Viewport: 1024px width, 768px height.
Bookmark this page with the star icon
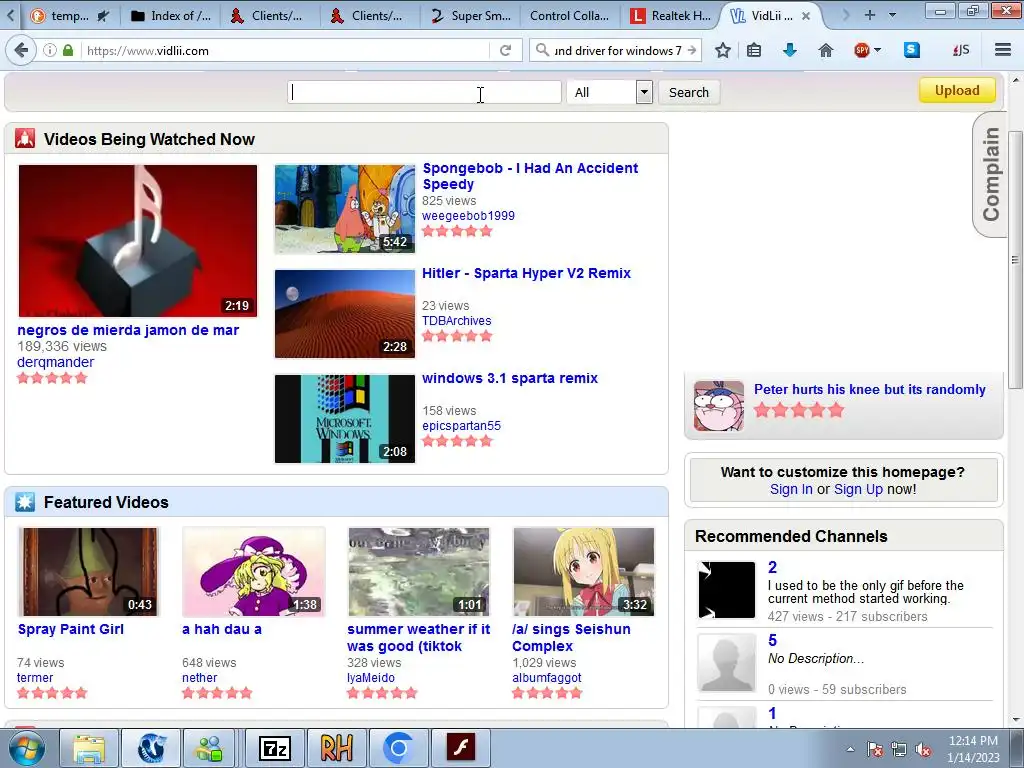click(722, 50)
